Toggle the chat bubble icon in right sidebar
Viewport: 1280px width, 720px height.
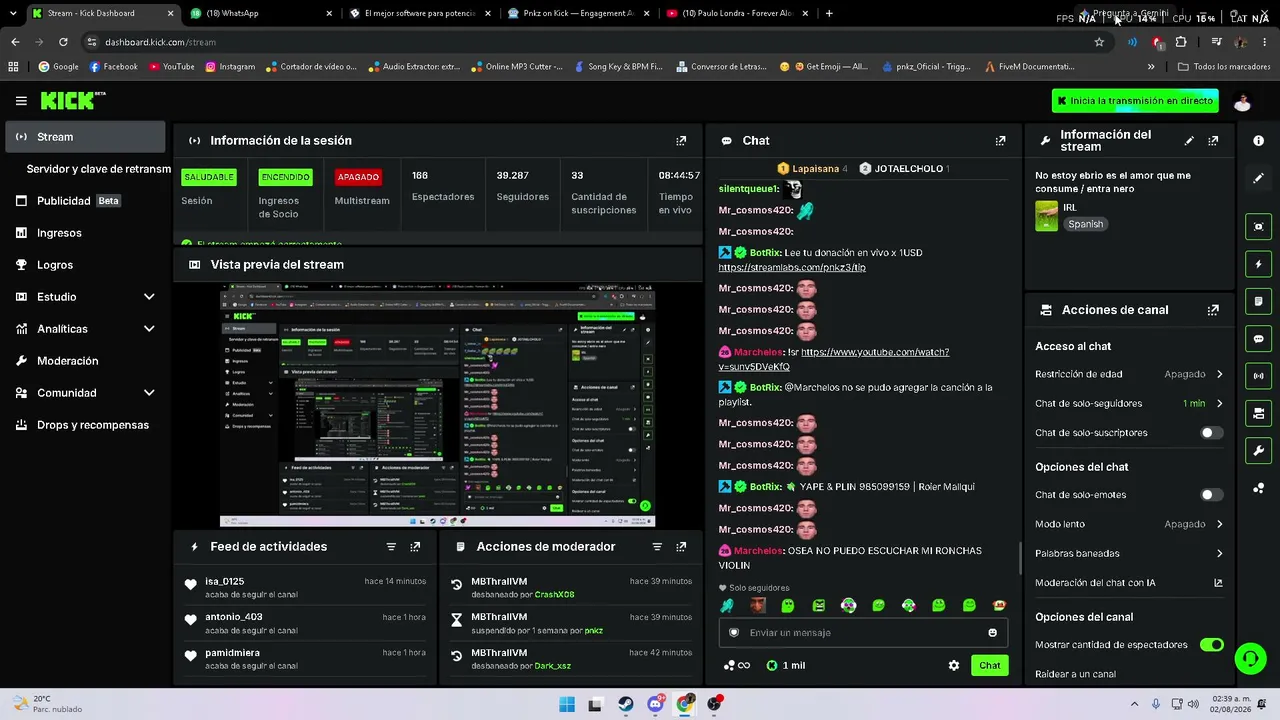point(1259,339)
